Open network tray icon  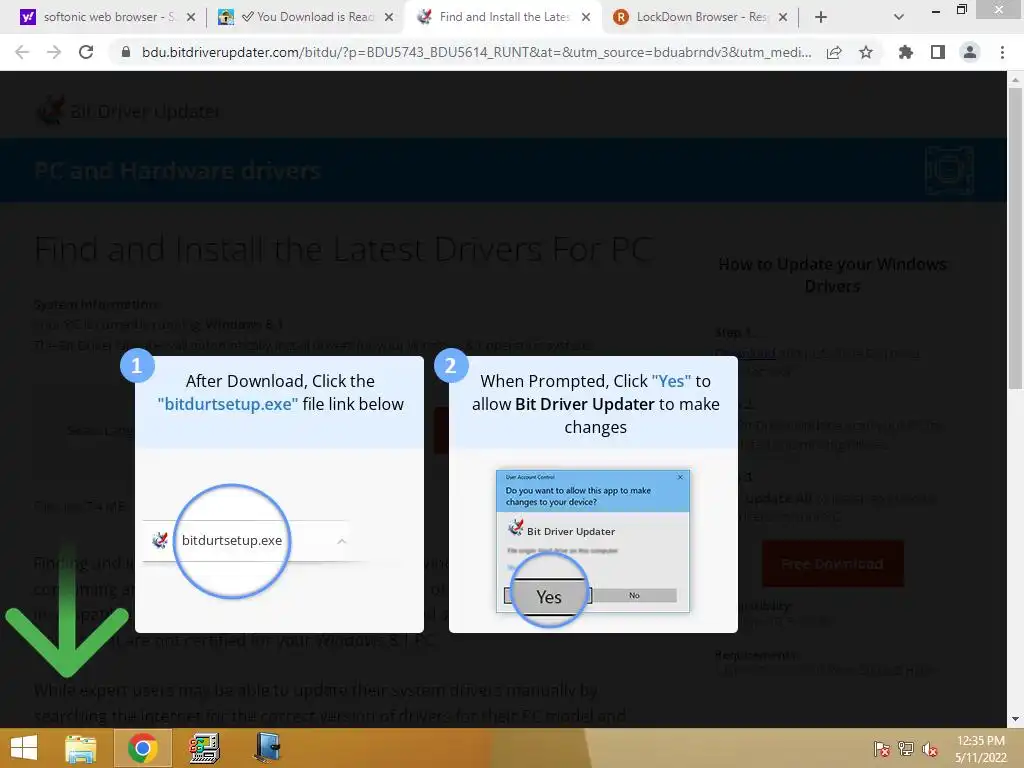tap(906, 748)
